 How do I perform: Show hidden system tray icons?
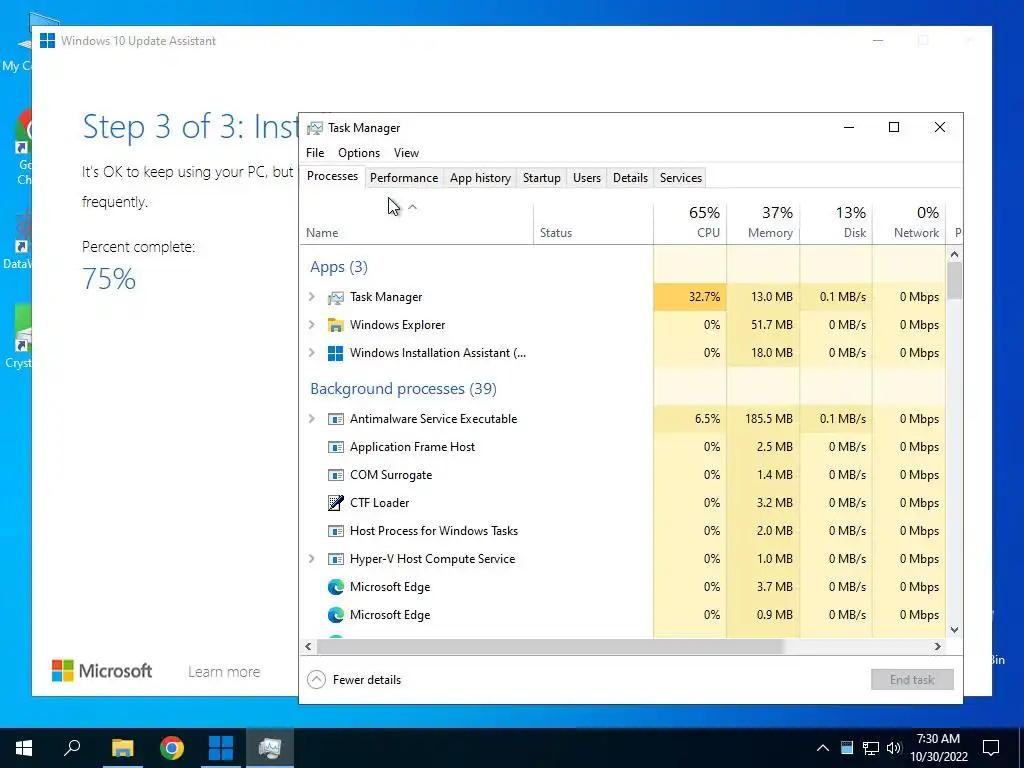click(823, 748)
